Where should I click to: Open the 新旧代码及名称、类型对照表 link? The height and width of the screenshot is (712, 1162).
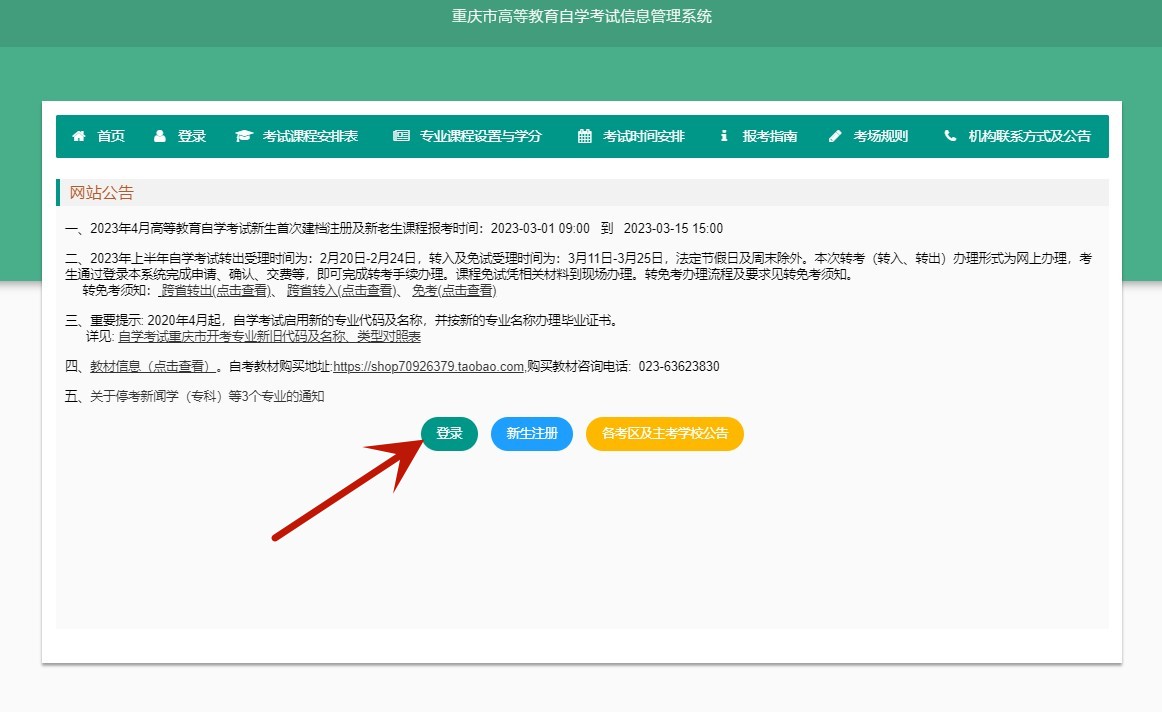point(269,337)
